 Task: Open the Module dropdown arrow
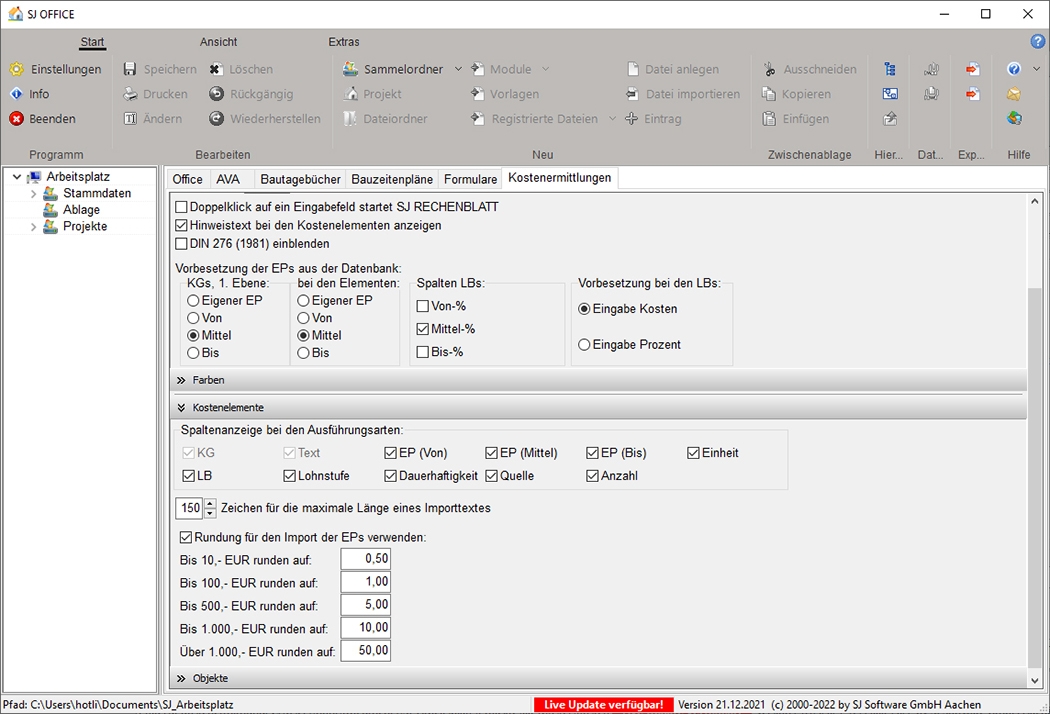click(x=546, y=69)
